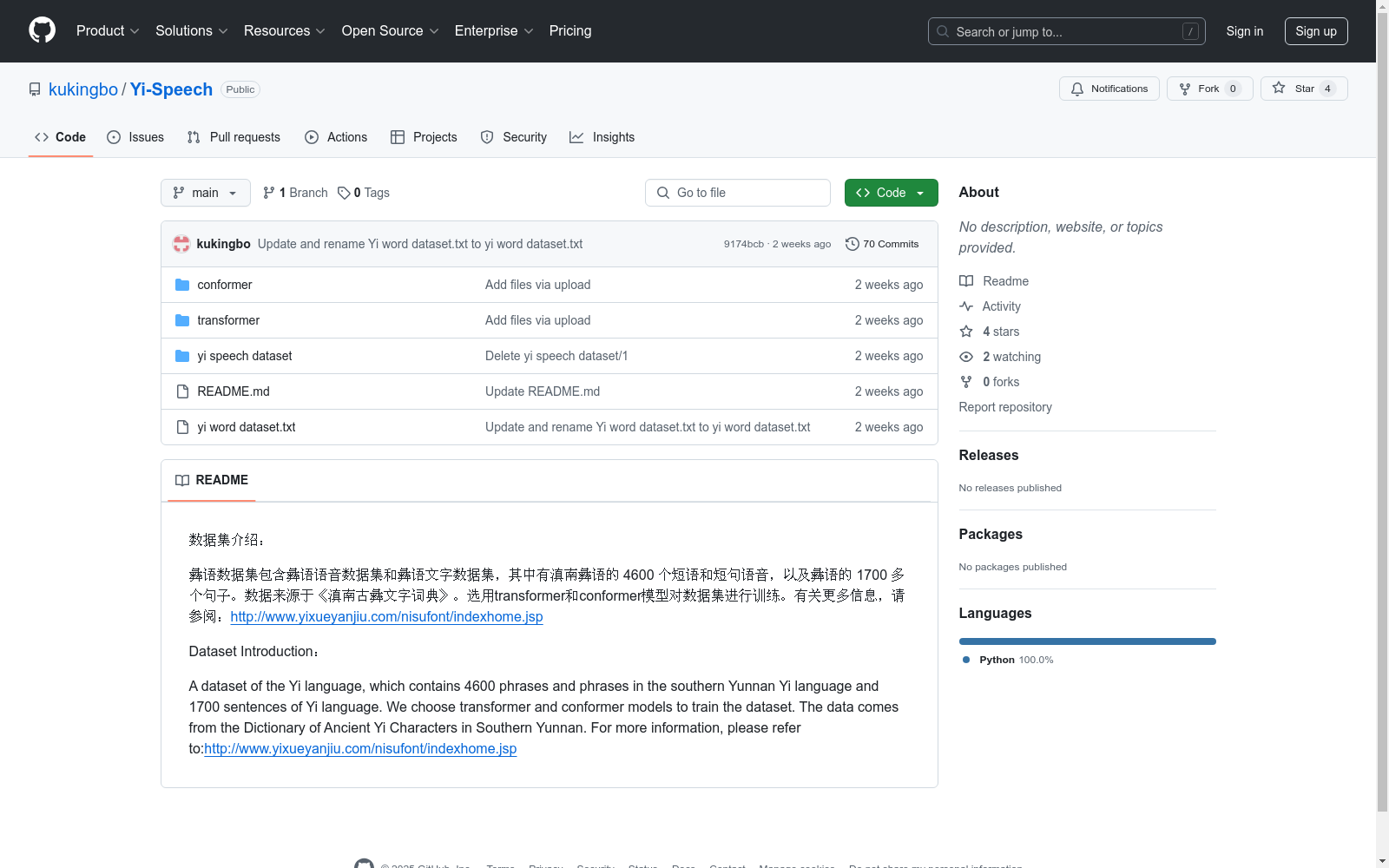1389x868 pixels.
Task: Click the Star count badge 4
Action: 1327,89
